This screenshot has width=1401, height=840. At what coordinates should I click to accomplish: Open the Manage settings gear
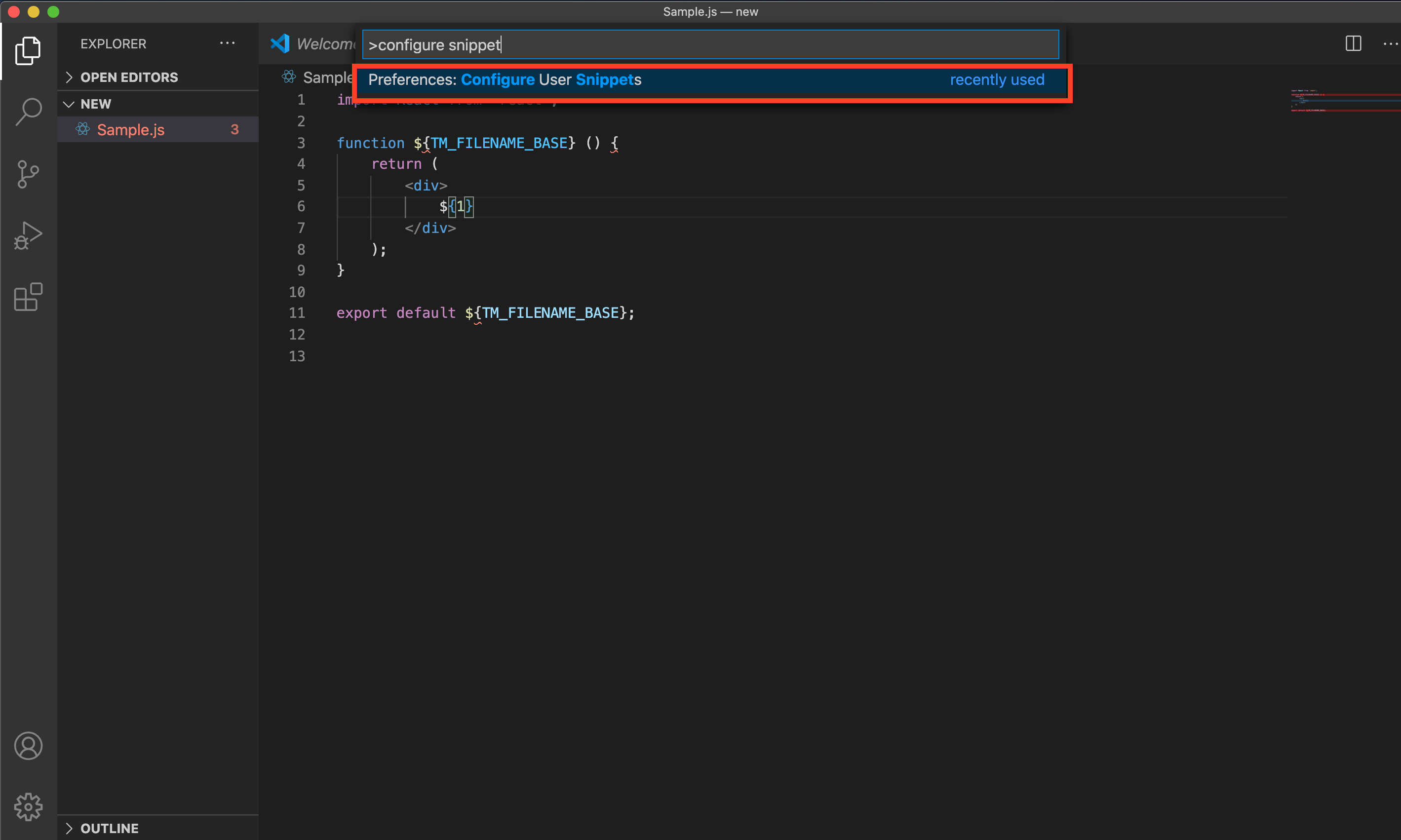(x=28, y=807)
